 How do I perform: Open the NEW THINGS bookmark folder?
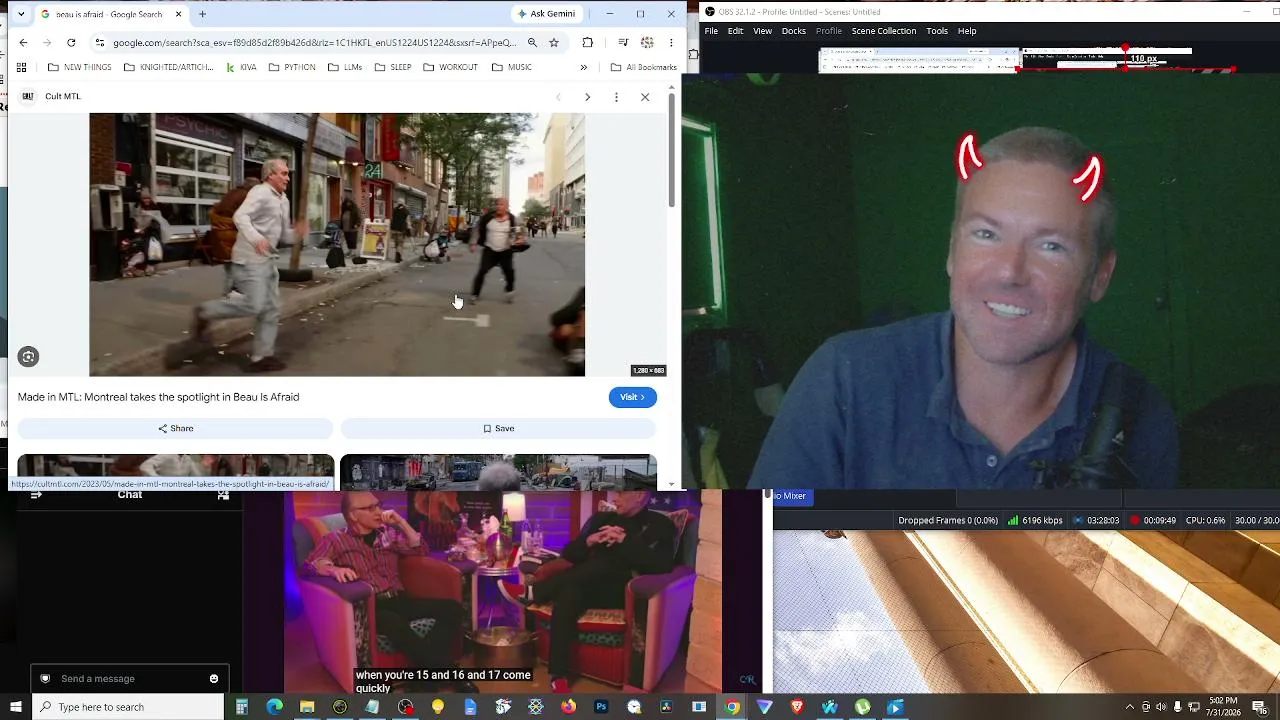point(80,67)
